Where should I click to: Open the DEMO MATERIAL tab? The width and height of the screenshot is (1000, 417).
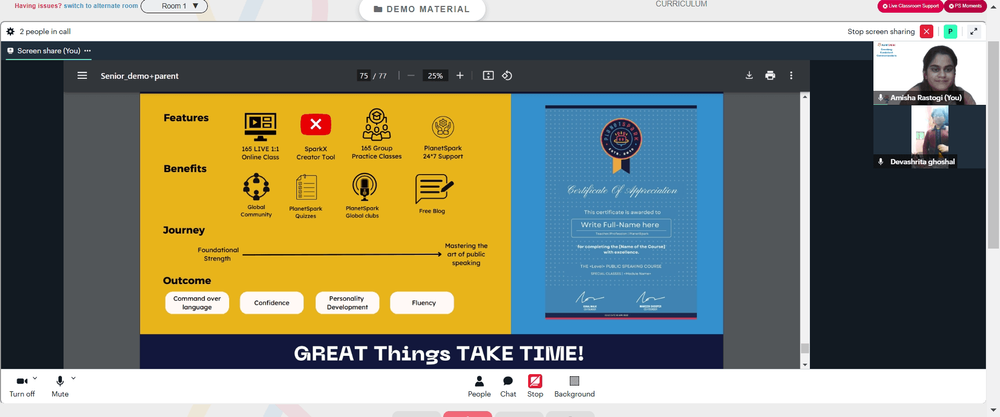[422, 10]
